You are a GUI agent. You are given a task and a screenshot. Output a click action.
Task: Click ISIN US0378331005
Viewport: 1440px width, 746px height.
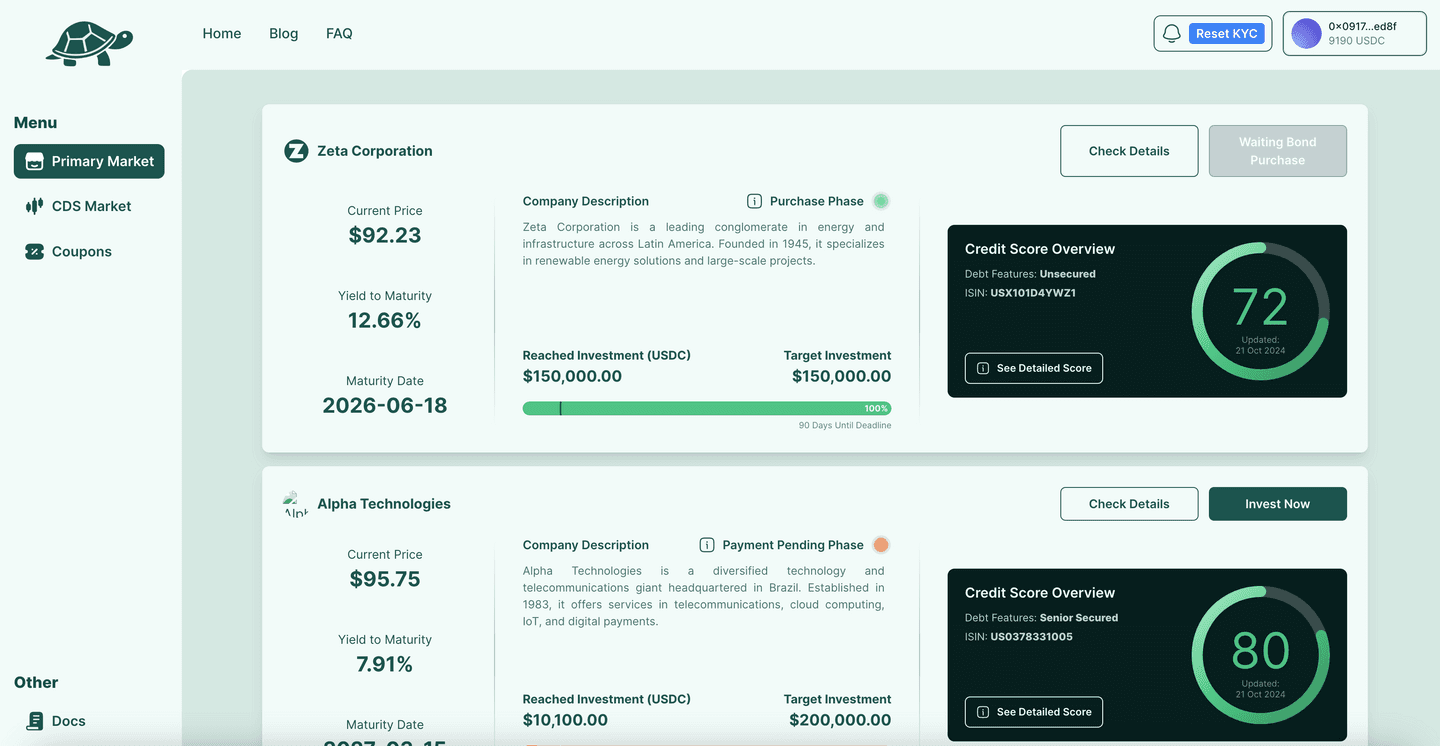point(1031,637)
